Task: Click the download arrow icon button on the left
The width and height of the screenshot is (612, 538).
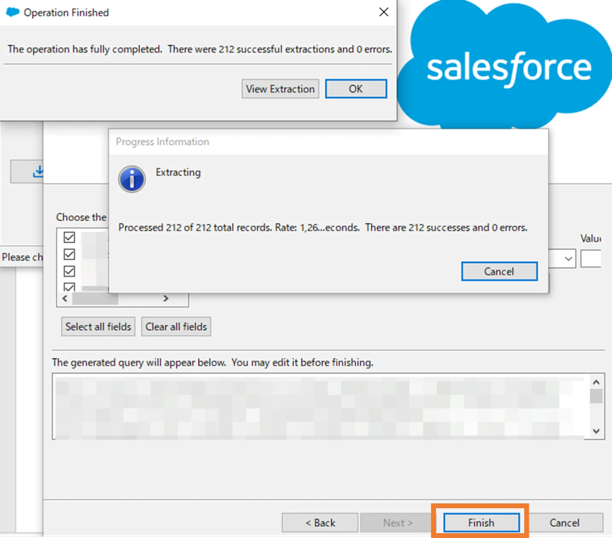Action: tap(38, 171)
